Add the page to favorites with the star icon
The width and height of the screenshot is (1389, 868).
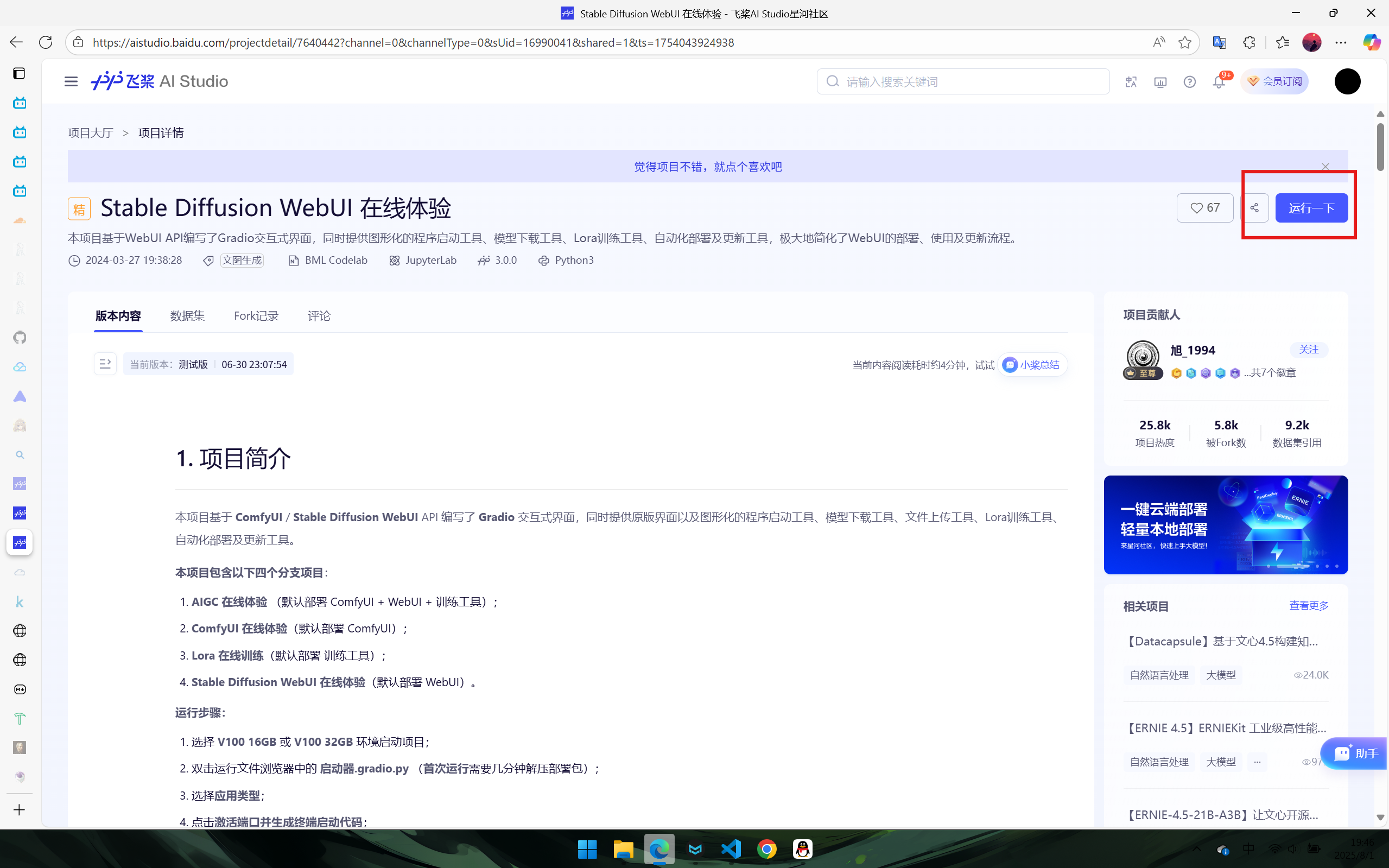point(1185,42)
